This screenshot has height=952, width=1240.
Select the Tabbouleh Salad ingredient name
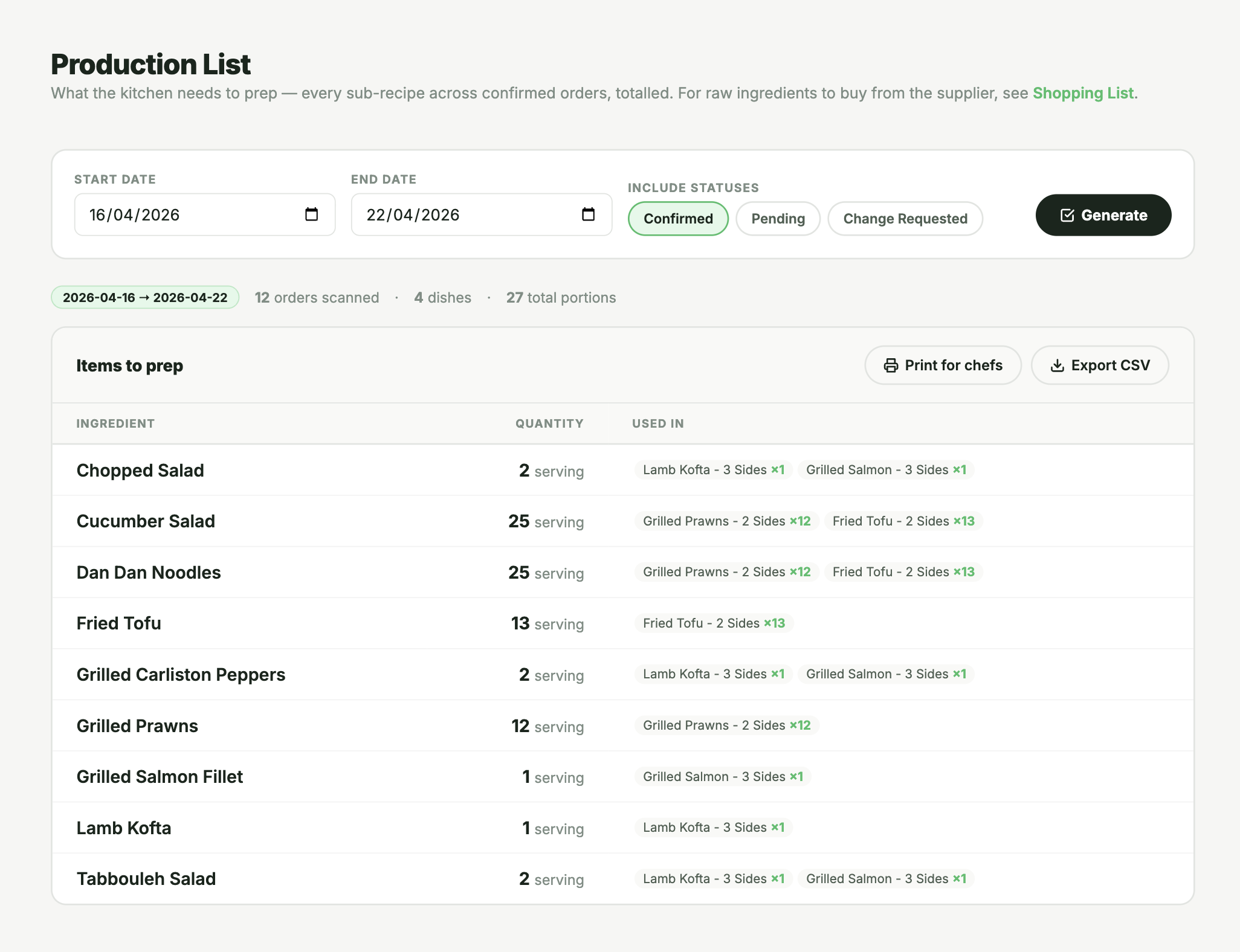(x=146, y=879)
